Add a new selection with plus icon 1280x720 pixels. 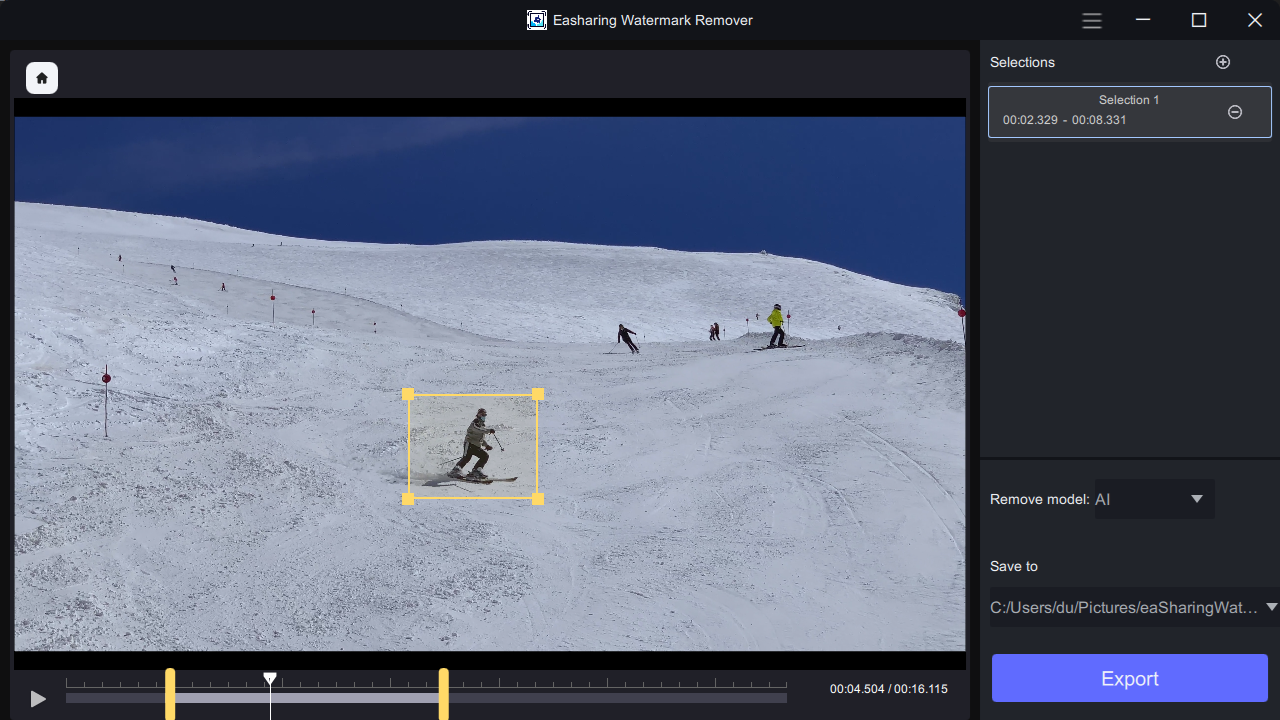point(1222,62)
